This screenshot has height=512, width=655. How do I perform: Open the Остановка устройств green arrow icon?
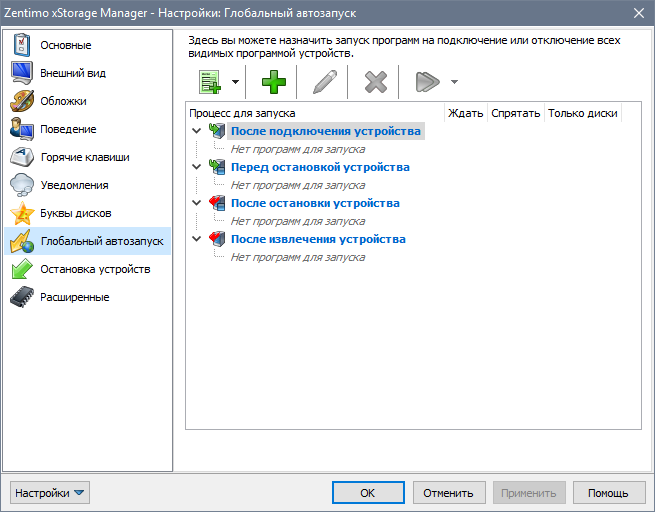[x=22, y=269]
